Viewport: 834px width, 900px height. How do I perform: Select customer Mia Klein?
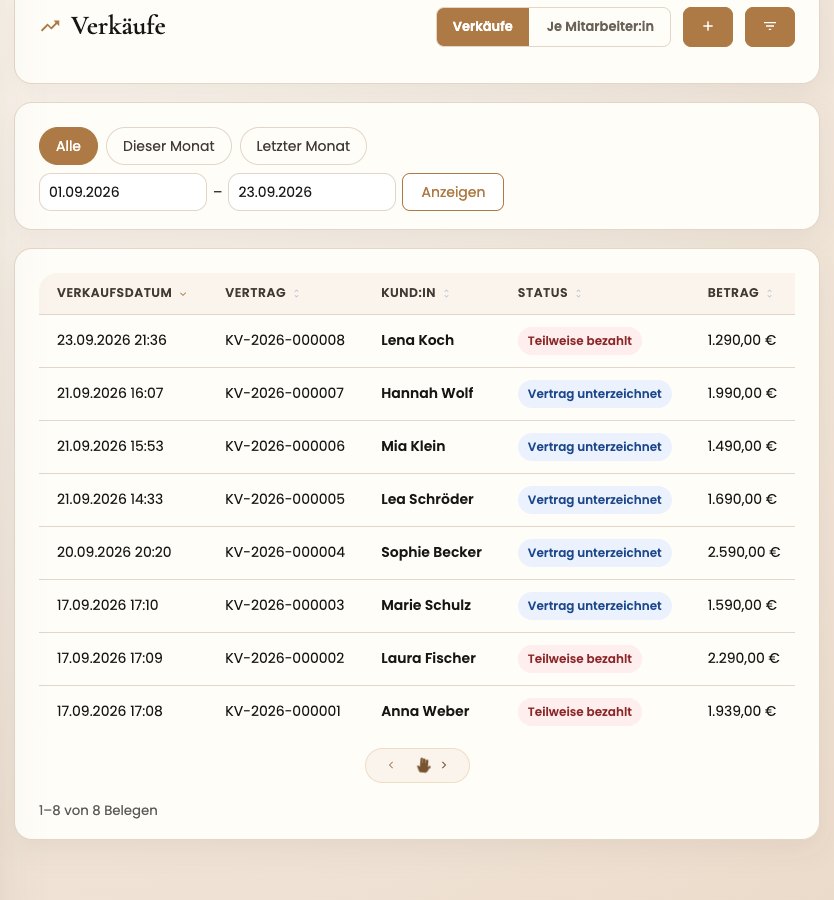coord(413,446)
